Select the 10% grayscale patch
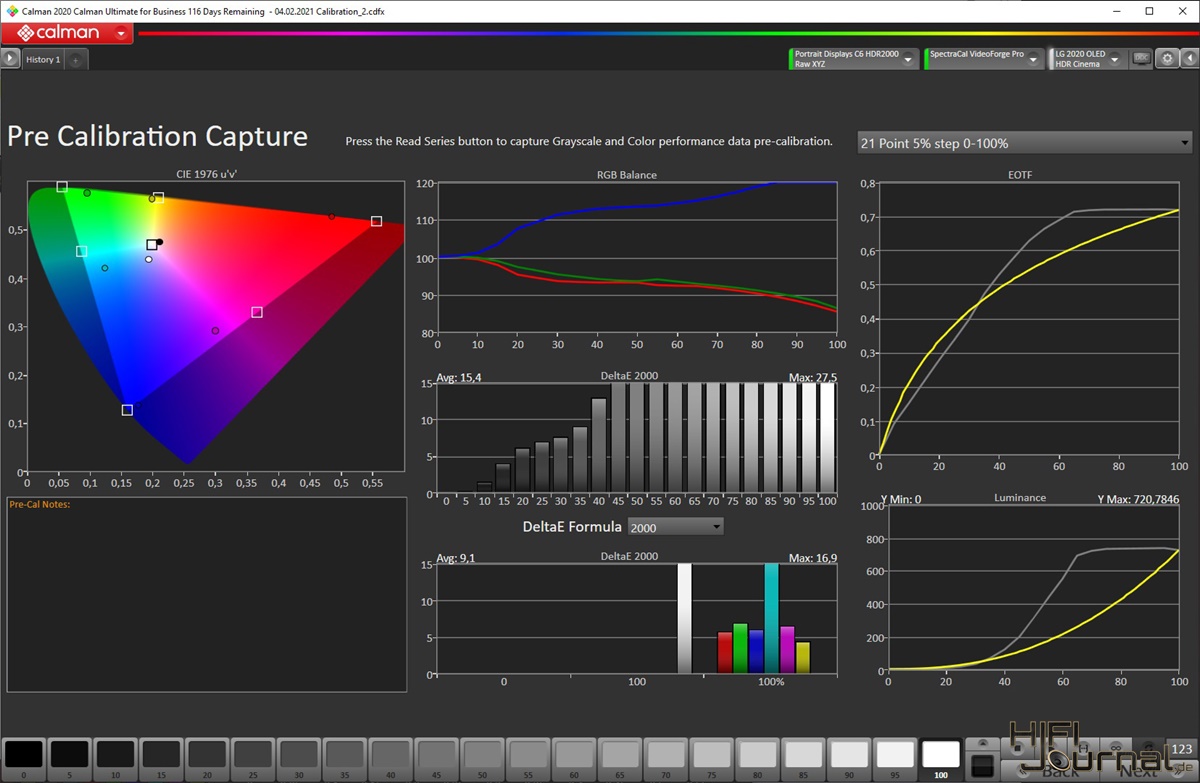Screen dimensions: 1200x783 116,759
